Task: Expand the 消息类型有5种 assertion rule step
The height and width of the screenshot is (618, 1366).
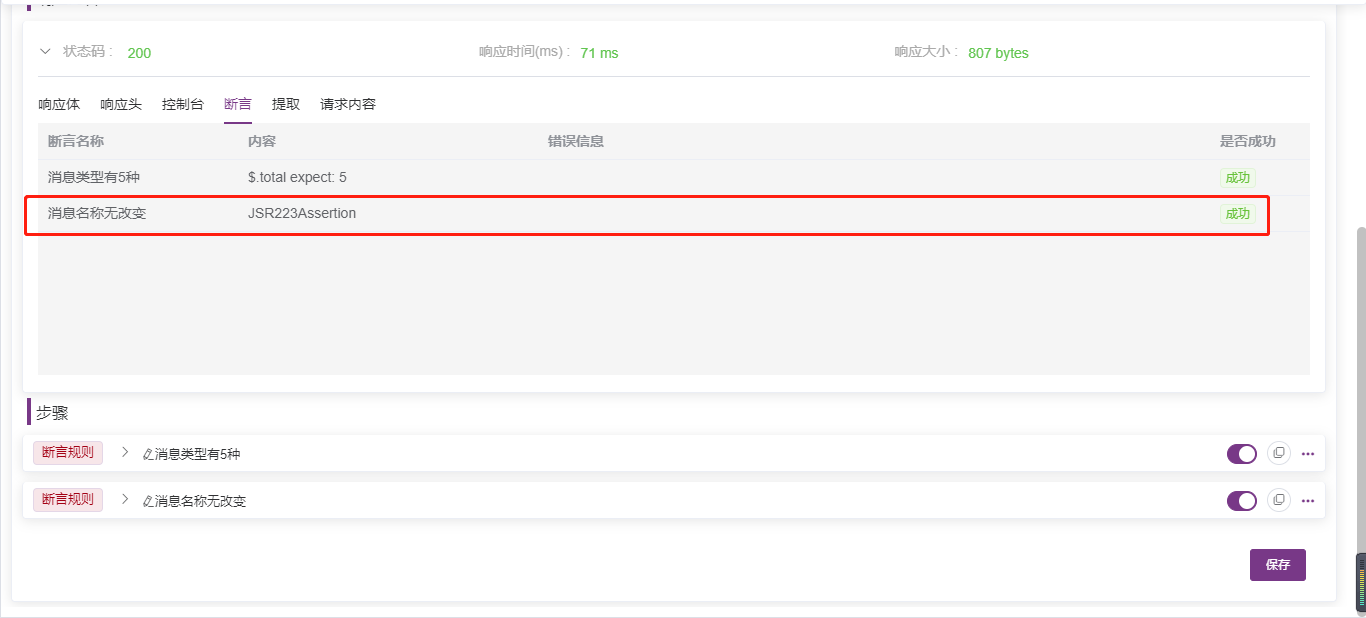Action: [124, 452]
